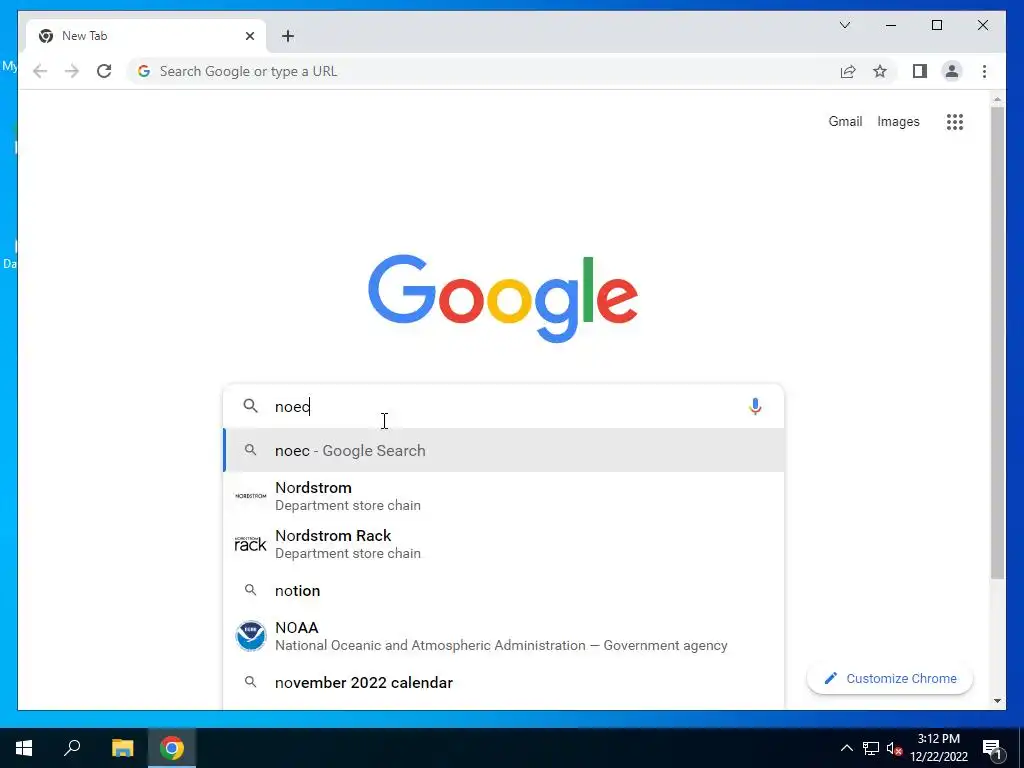1024x768 pixels.
Task: Open the side panel icon
Action: 920,71
